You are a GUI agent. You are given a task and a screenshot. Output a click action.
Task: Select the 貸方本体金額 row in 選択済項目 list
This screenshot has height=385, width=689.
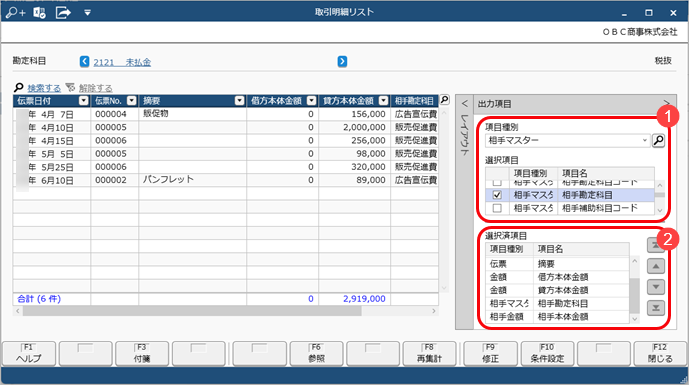pyautogui.click(x=557, y=290)
